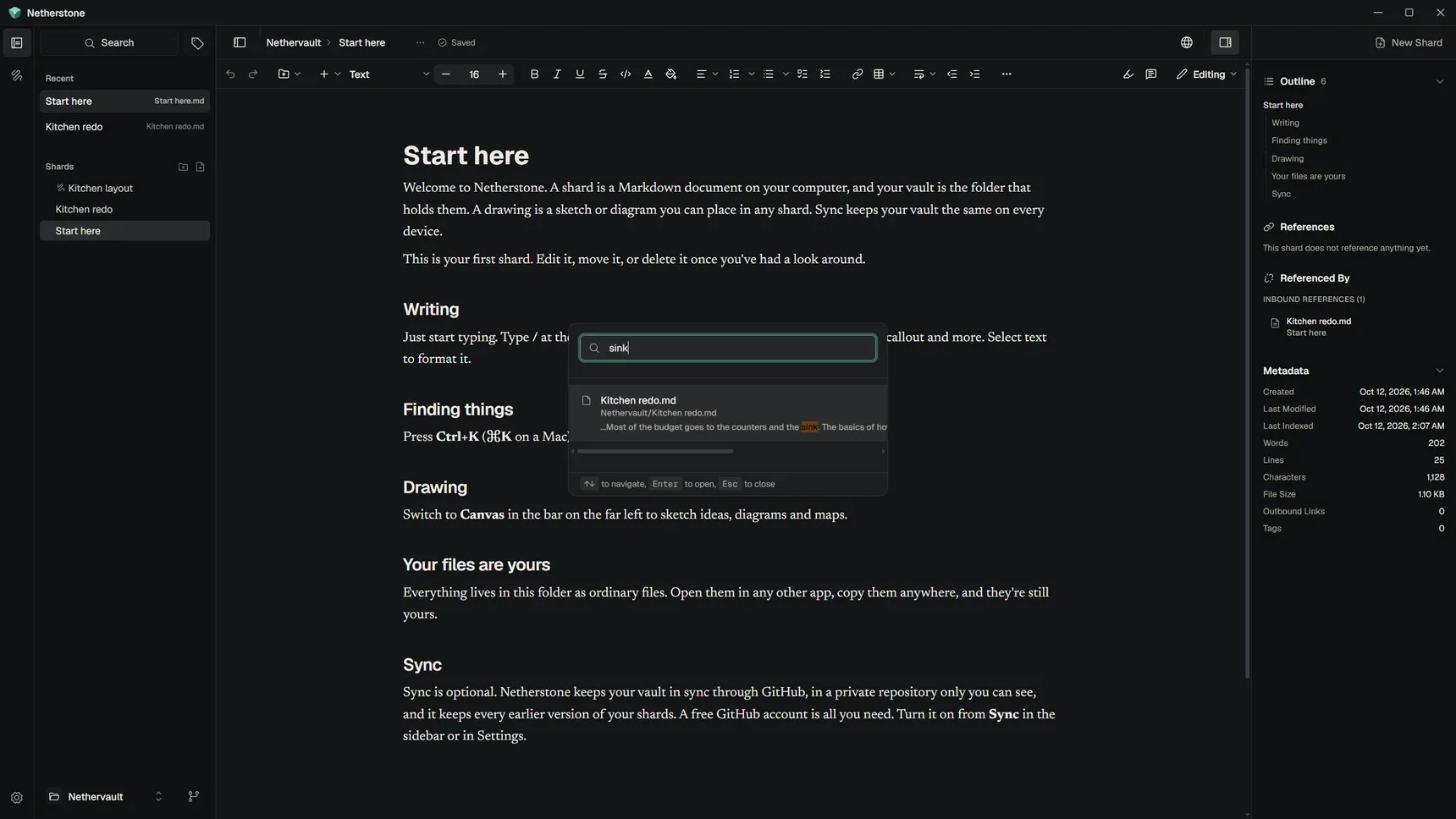Redo the last edit
This screenshot has height=819, width=1456.
pyautogui.click(x=253, y=74)
